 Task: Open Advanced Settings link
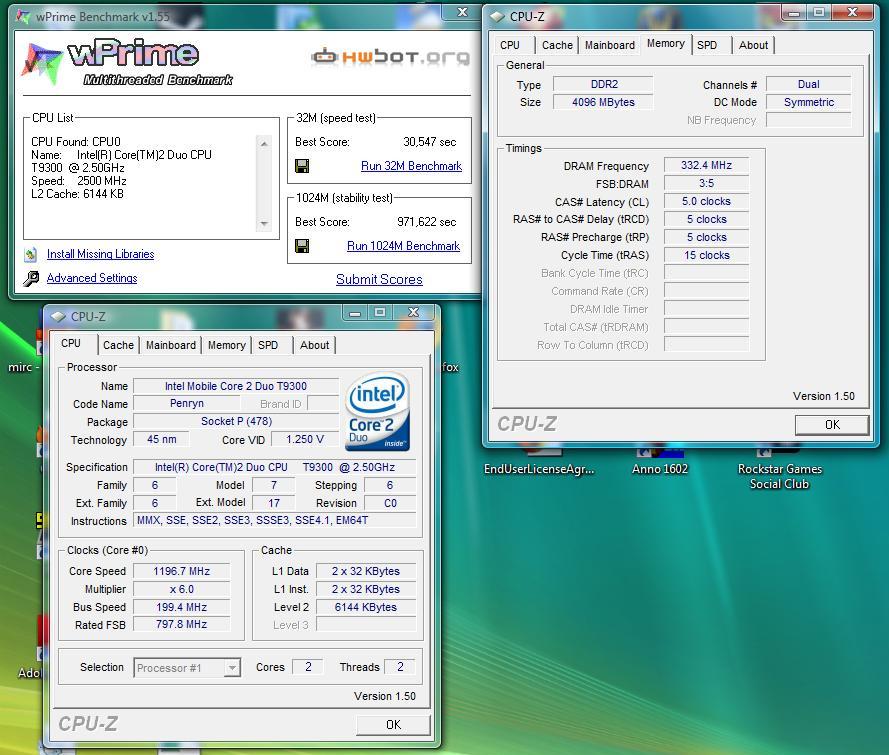click(x=92, y=278)
